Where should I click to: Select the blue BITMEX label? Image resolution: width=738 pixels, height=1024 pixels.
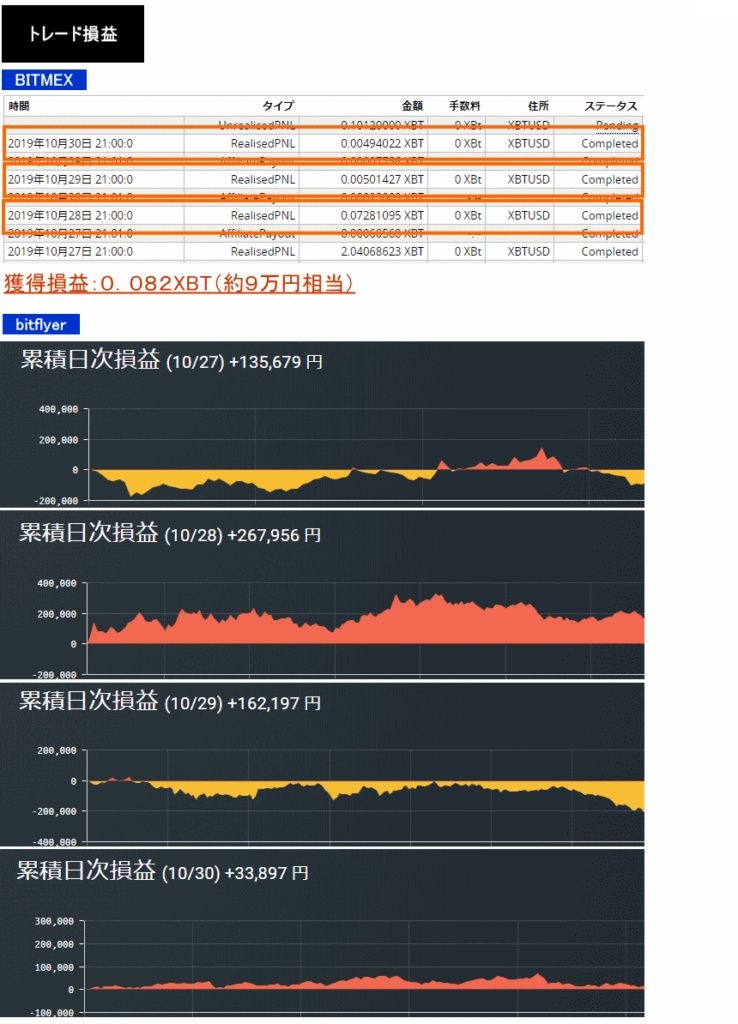(44, 80)
